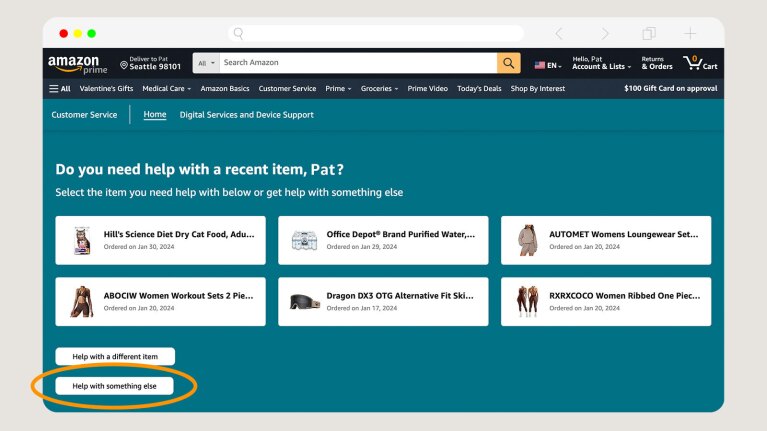The width and height of the screenshot is (767, 431).
Task: Click the browser address bar
Action: pyautogui.click(x=376, y=33)
